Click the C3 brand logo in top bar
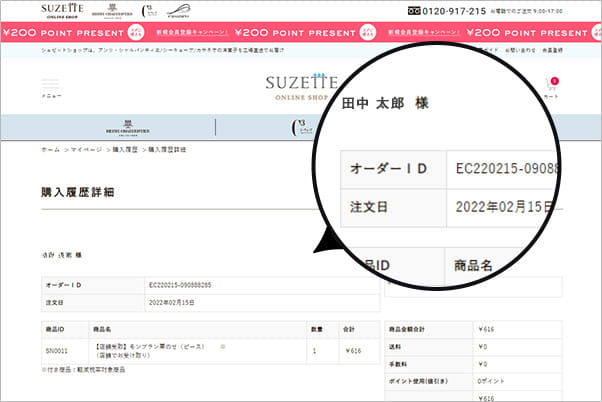The height and width of the screenshot is (402, 602). [148, 11]
